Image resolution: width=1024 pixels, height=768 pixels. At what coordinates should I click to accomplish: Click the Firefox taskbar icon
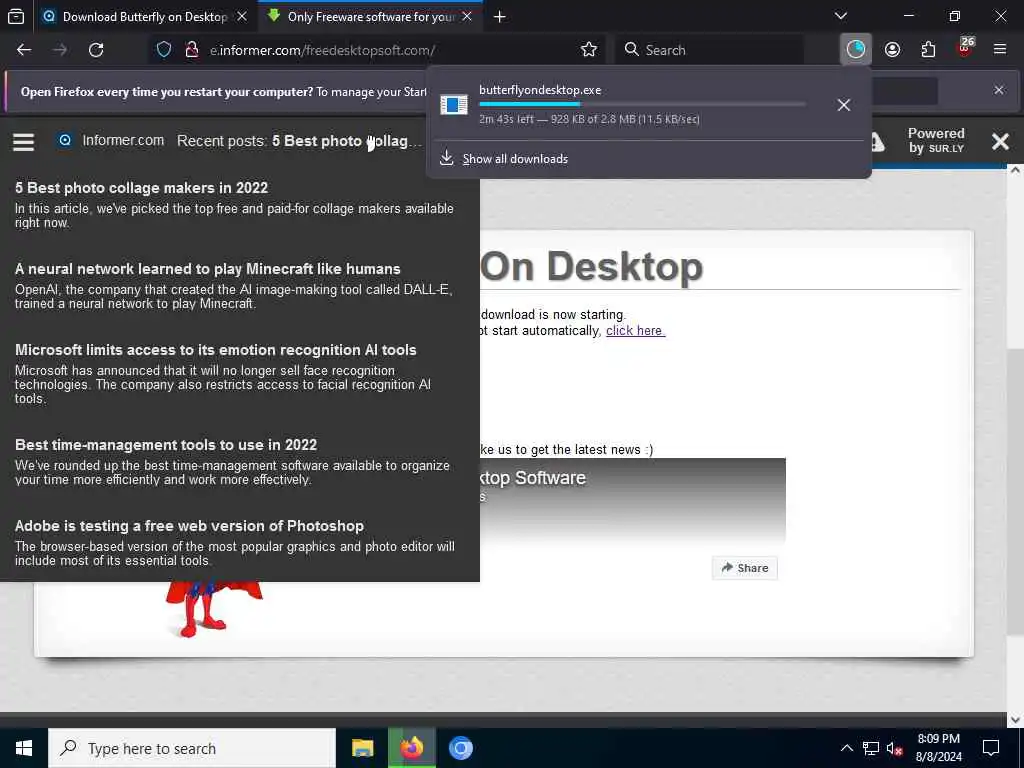[411, 748]
